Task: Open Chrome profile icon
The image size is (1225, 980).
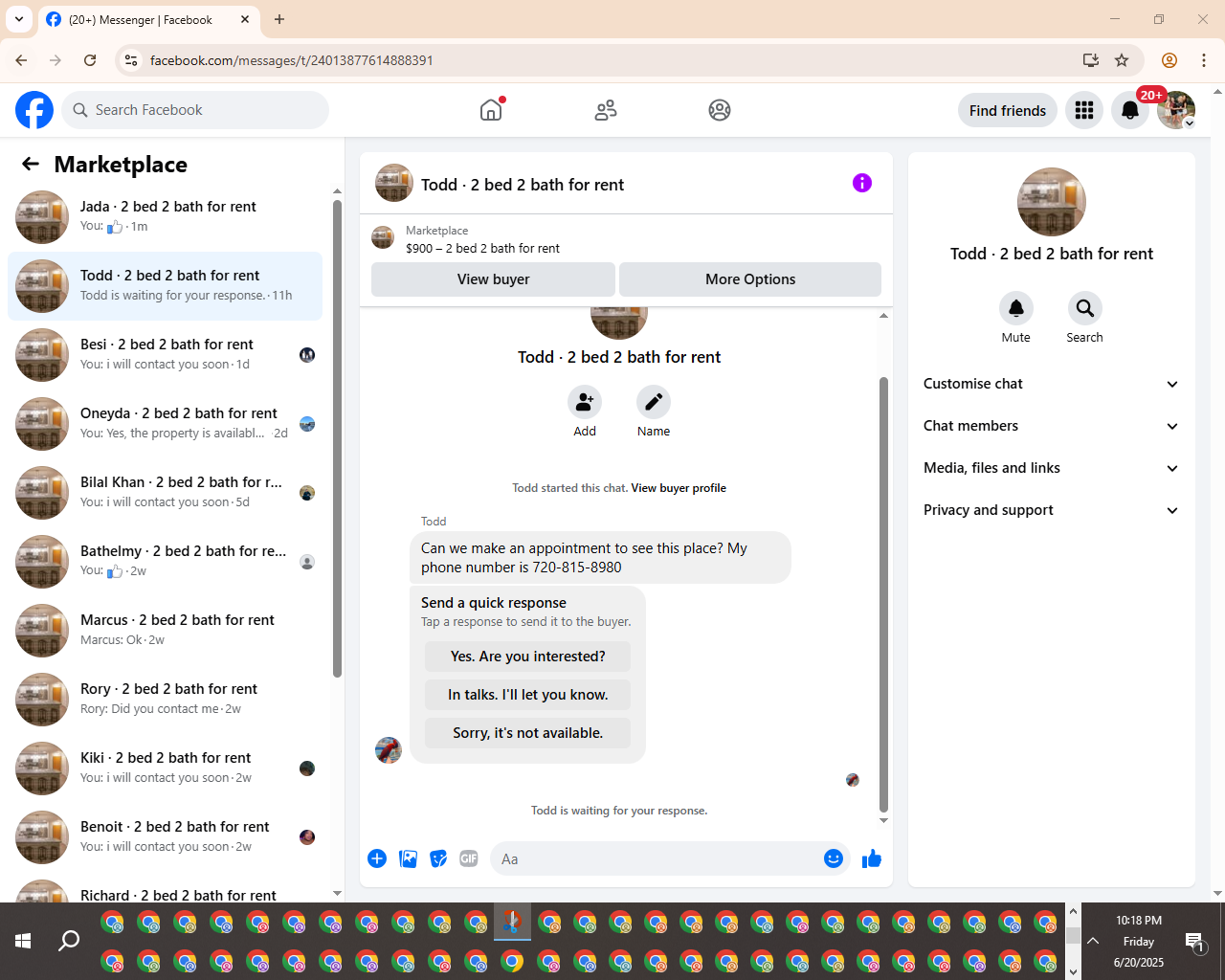Action: click(1169, 60)
